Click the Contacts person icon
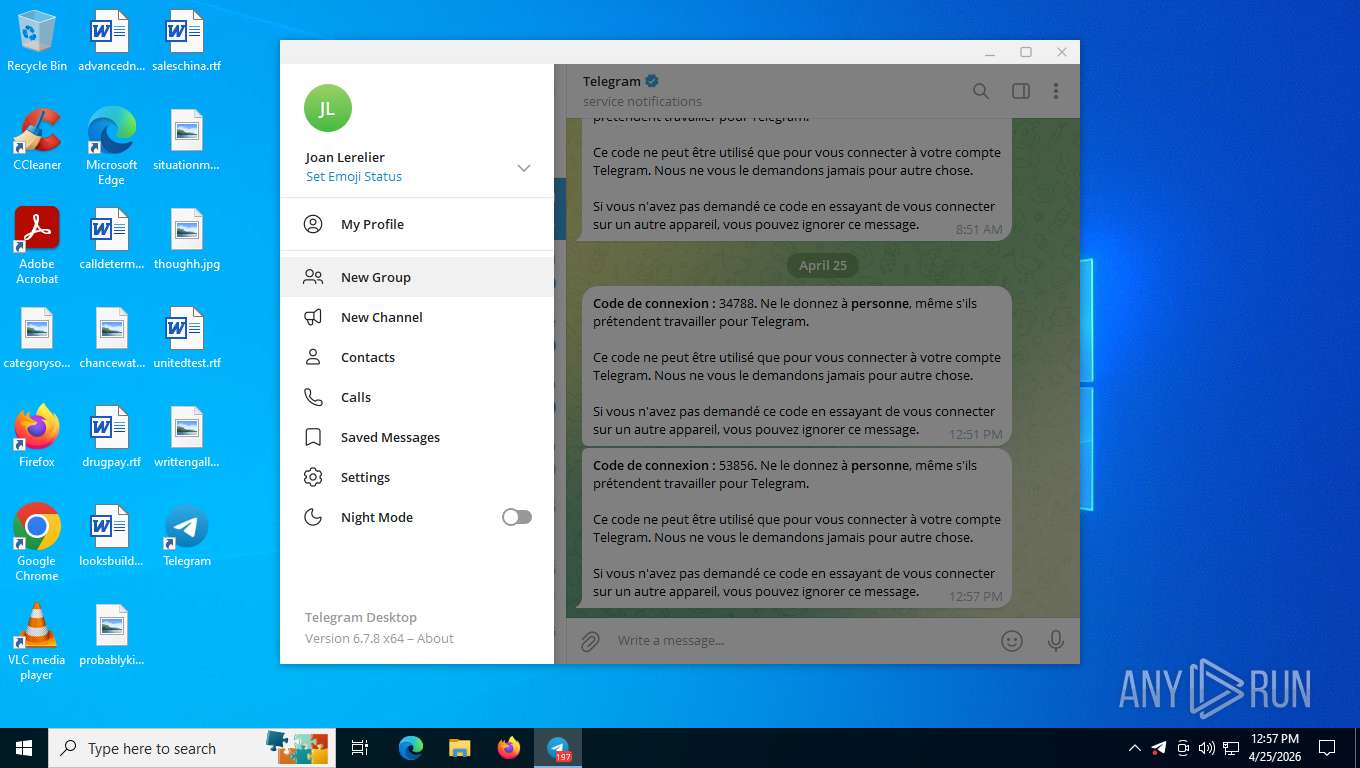This screenshot has height=768, width=1360. pos(313,357)
